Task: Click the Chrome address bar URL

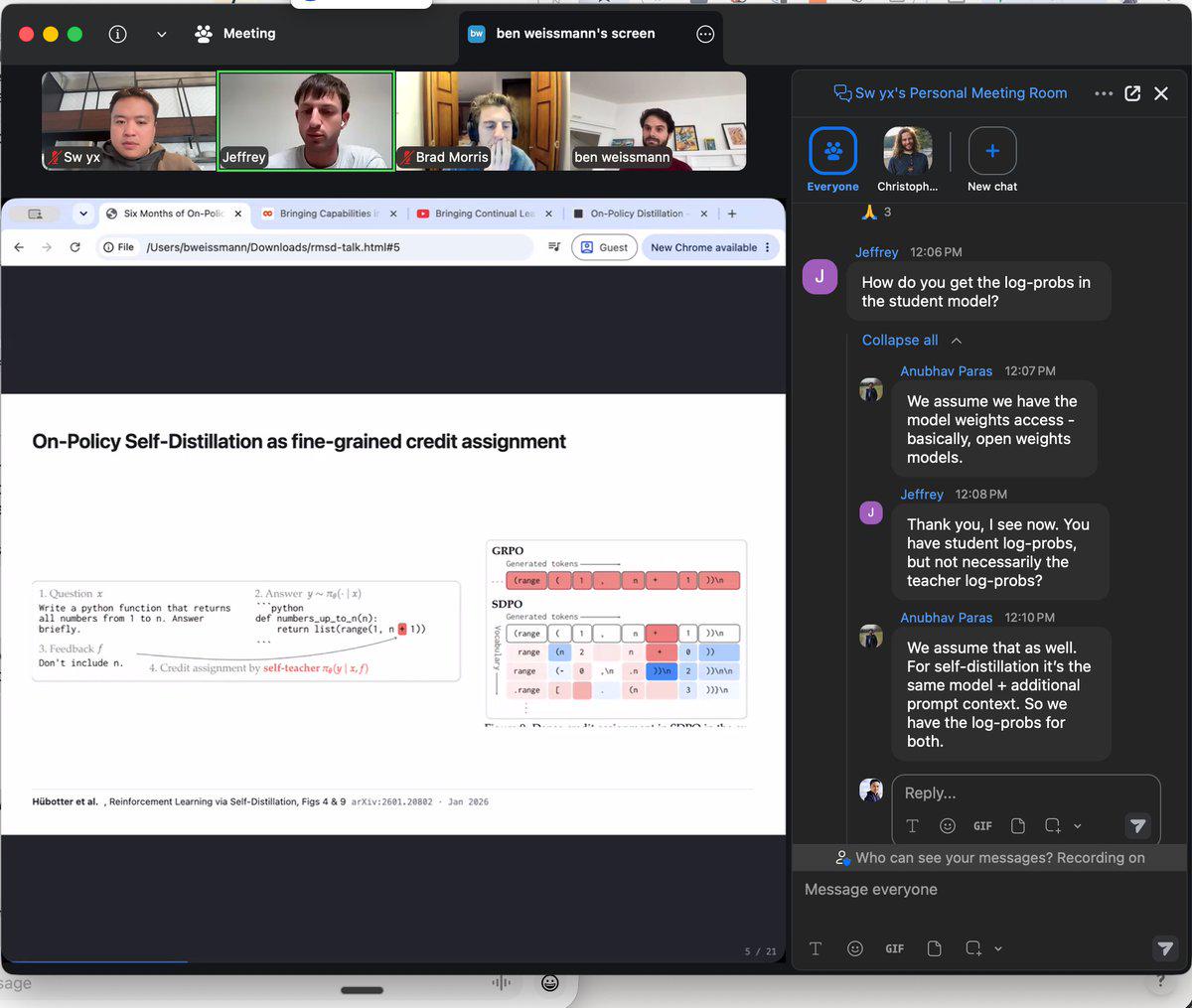Action: tap(273, 247)
